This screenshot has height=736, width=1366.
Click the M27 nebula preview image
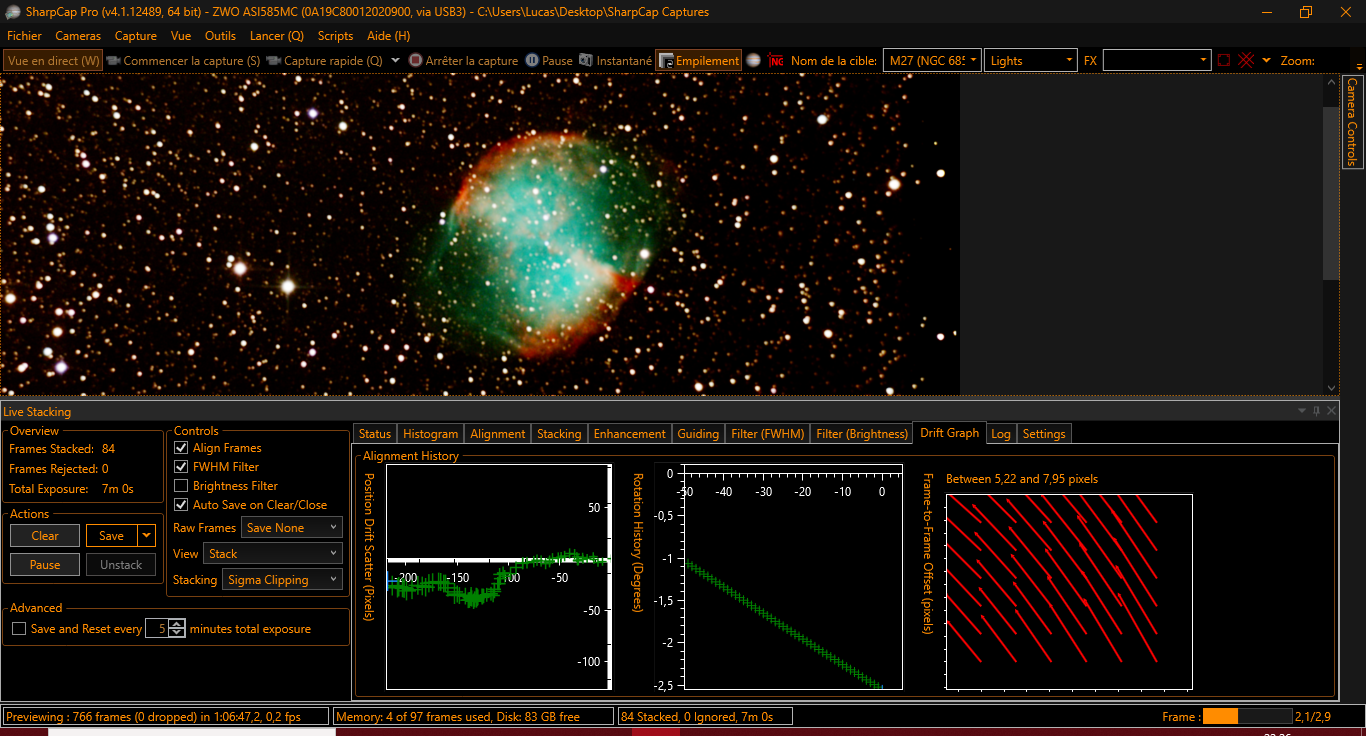[480, 235]
